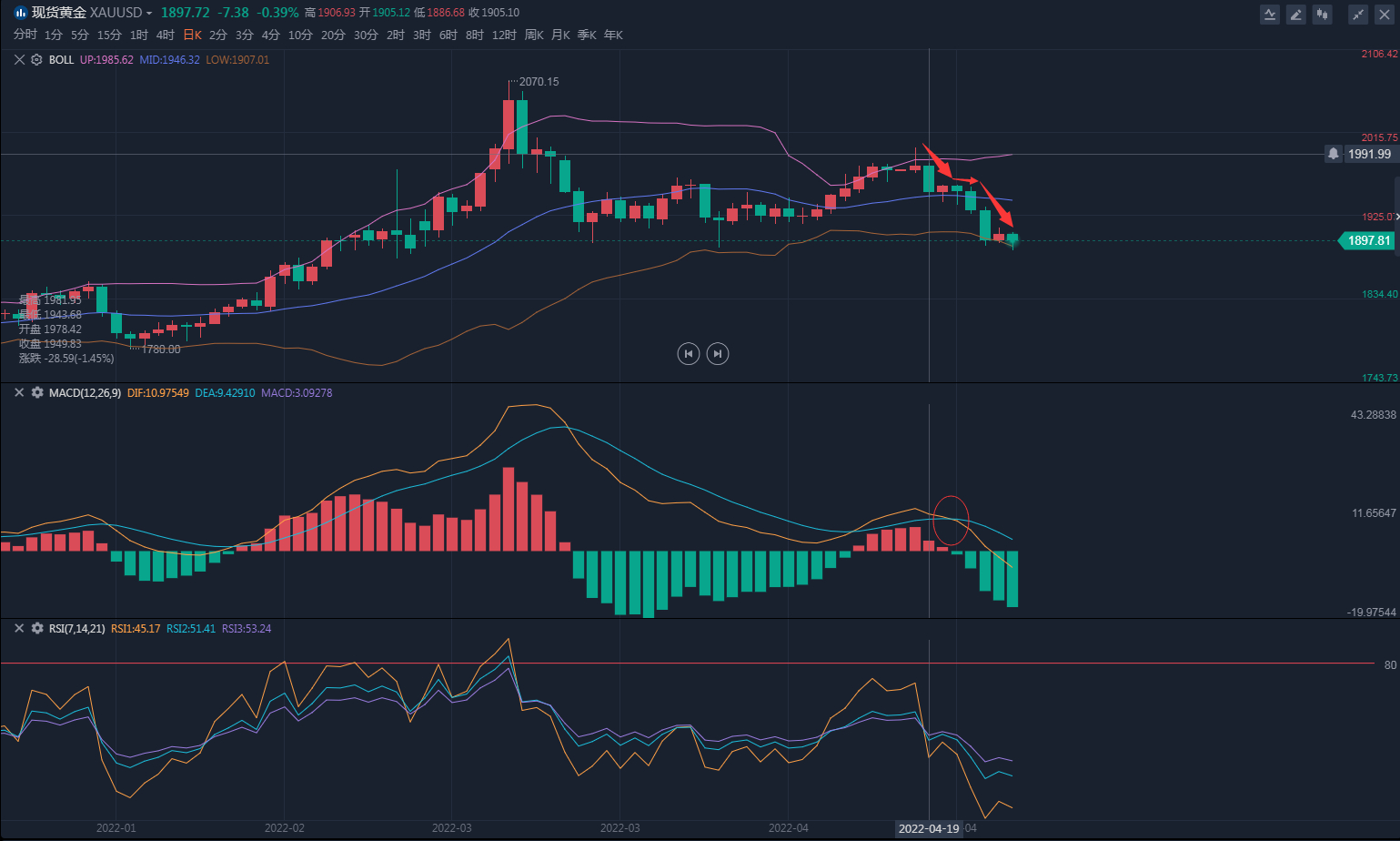Open the XAUUSD symbol dropdown arrow
The image size is (1400, 841).
pos(149,14)
